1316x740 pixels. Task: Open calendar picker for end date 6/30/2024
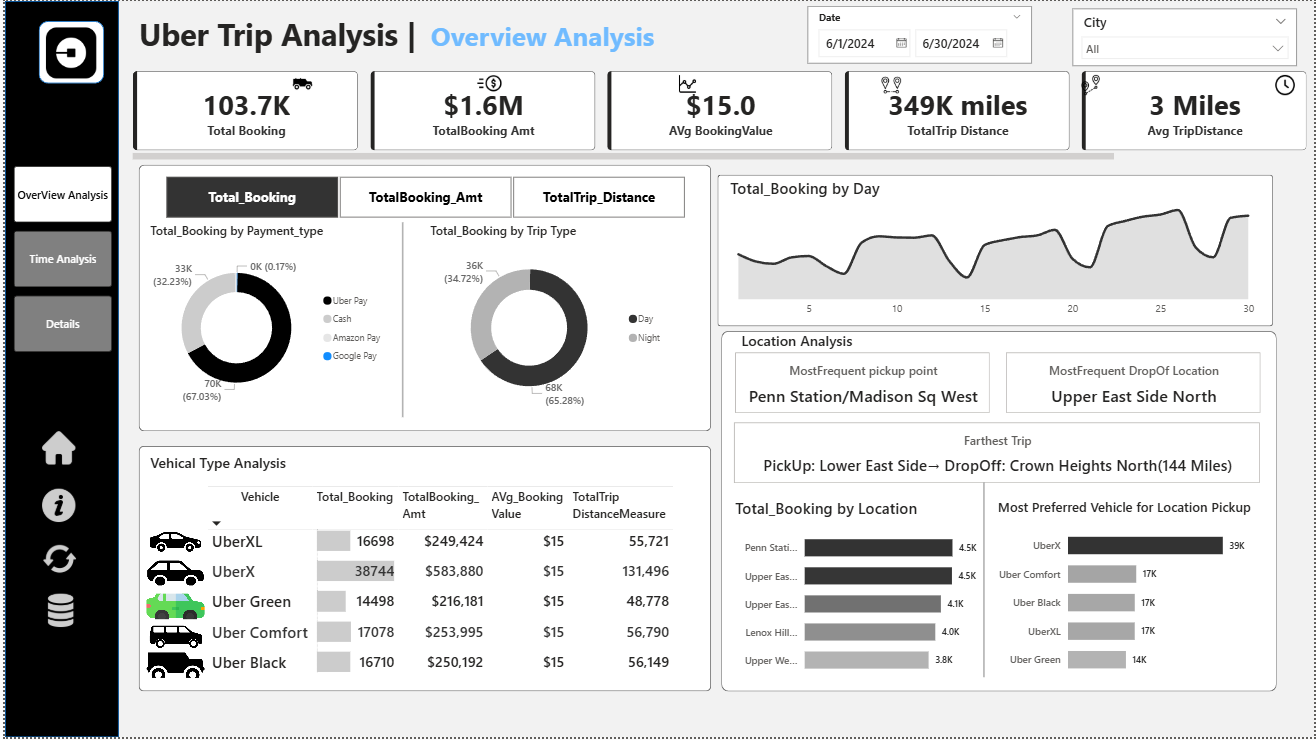998,43
